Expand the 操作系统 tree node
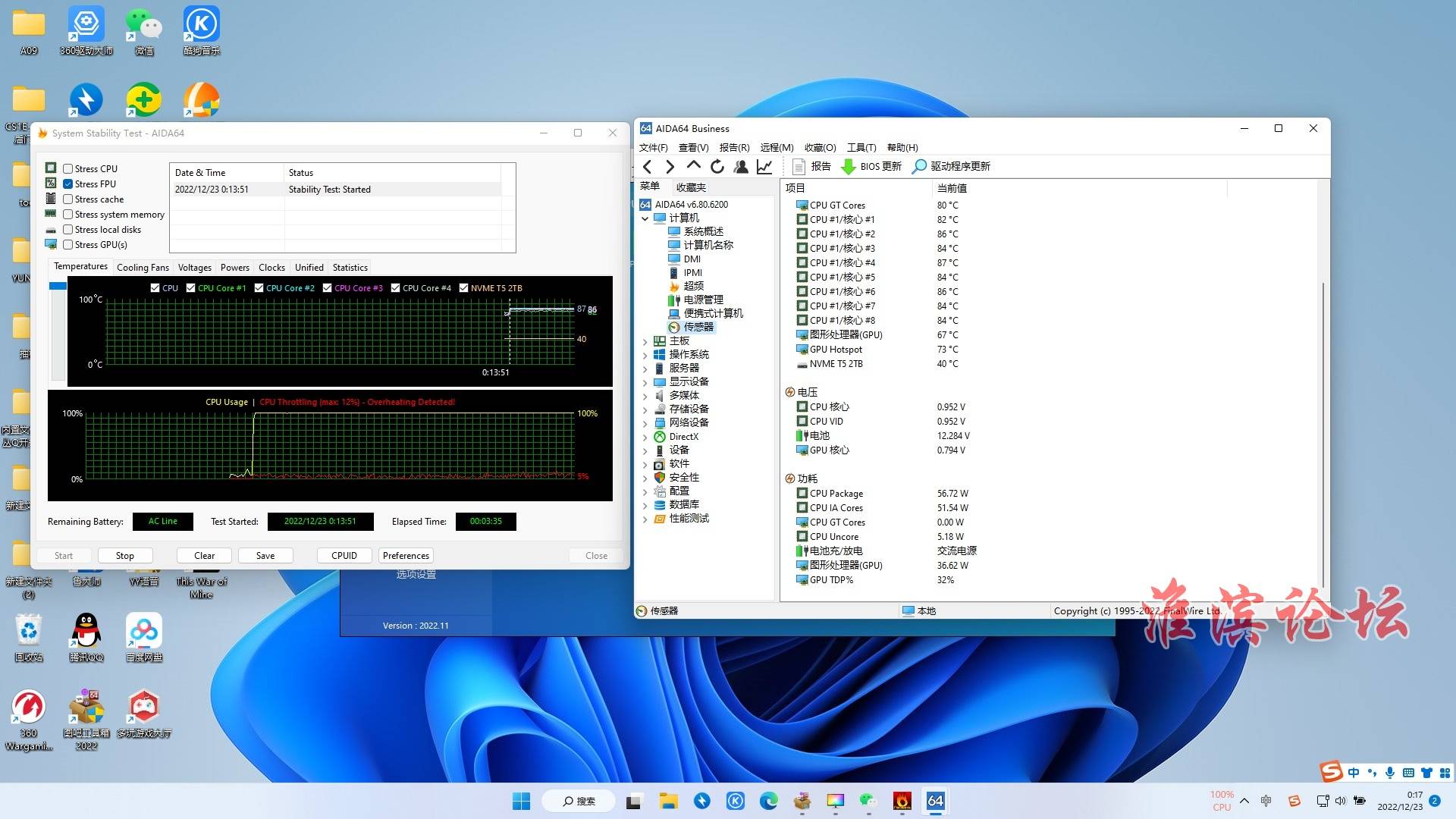1456x819 pixels. tap(645, 355)
